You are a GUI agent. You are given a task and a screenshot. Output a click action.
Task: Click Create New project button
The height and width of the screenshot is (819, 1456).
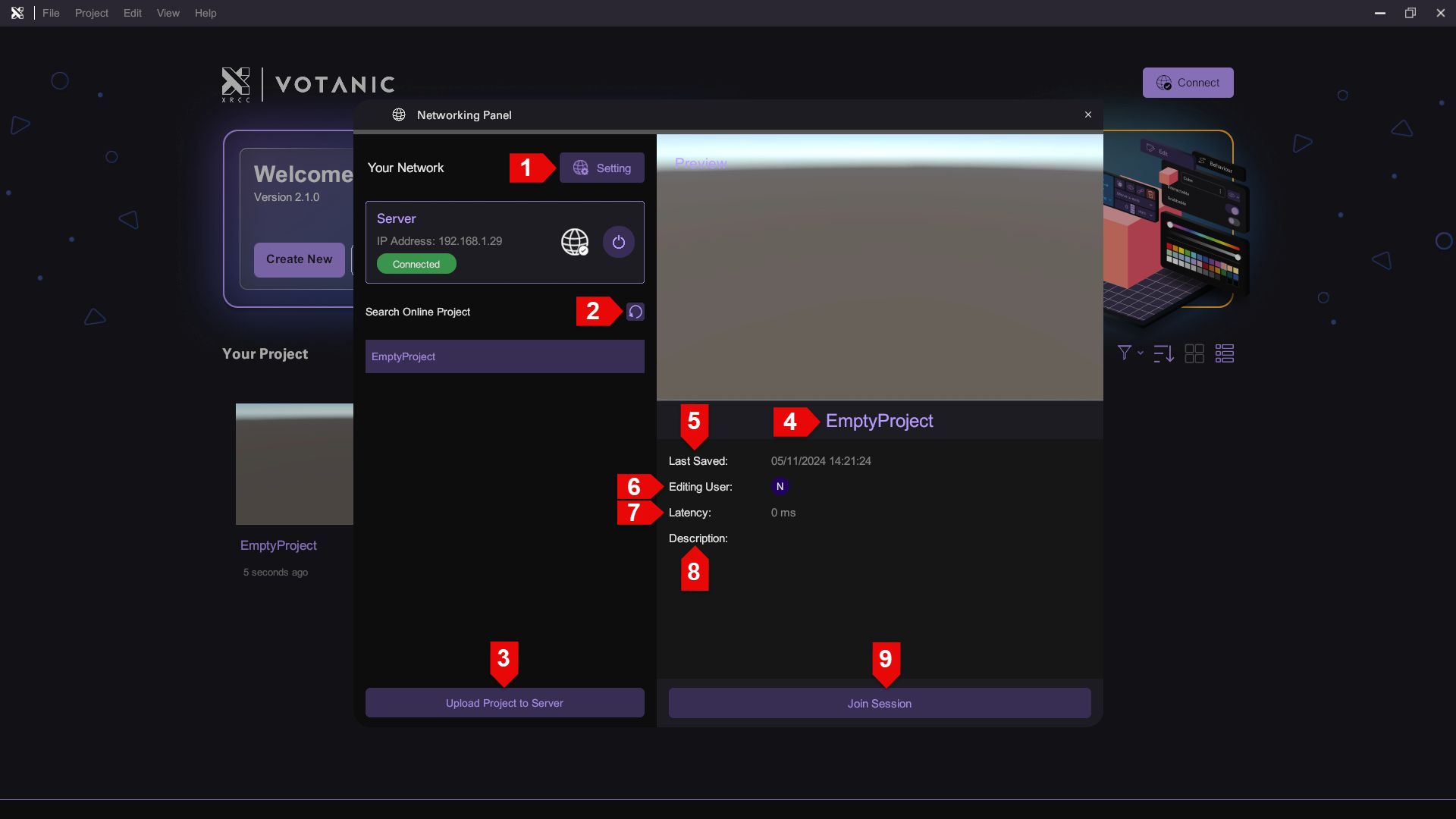tap(299, 259)
